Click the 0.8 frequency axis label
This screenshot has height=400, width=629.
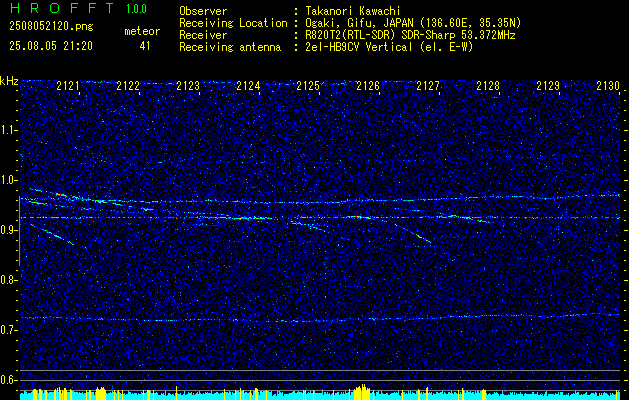click(9, 280)
